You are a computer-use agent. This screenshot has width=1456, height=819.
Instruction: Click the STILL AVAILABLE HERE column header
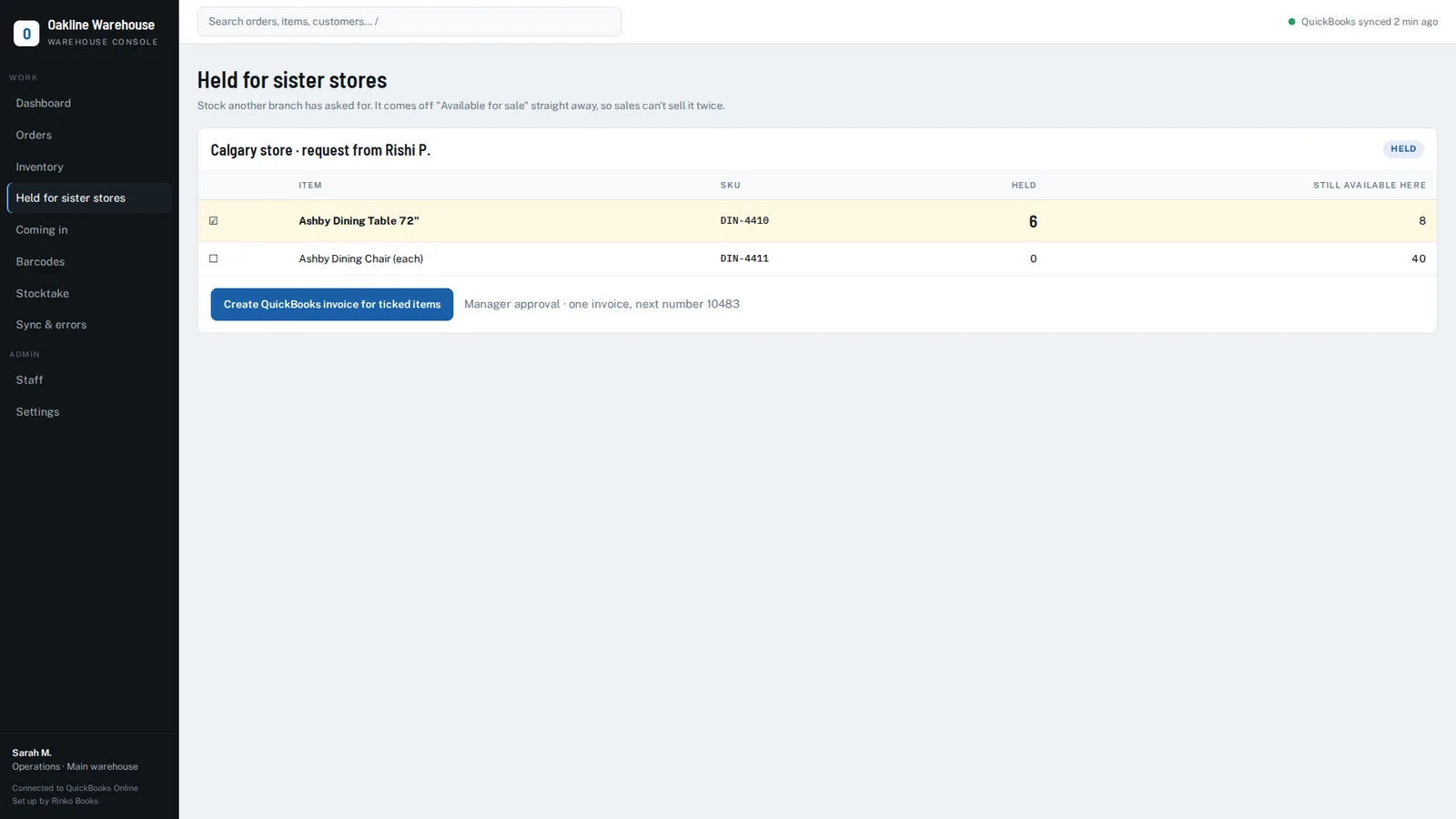point(1370,186)
